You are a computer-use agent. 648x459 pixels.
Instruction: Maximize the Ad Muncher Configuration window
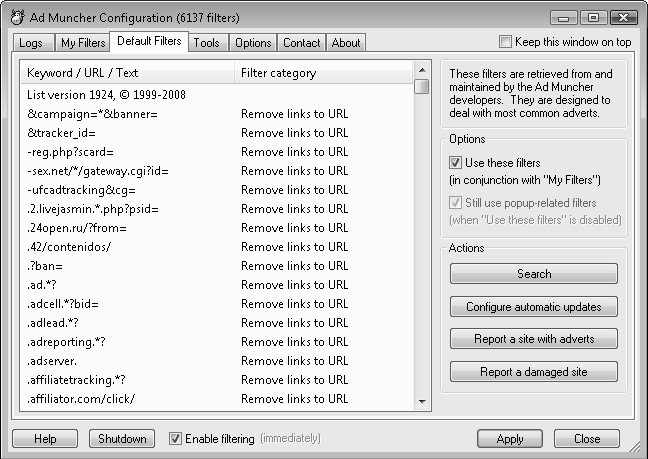pyautogui.click(x=593, y=18)
